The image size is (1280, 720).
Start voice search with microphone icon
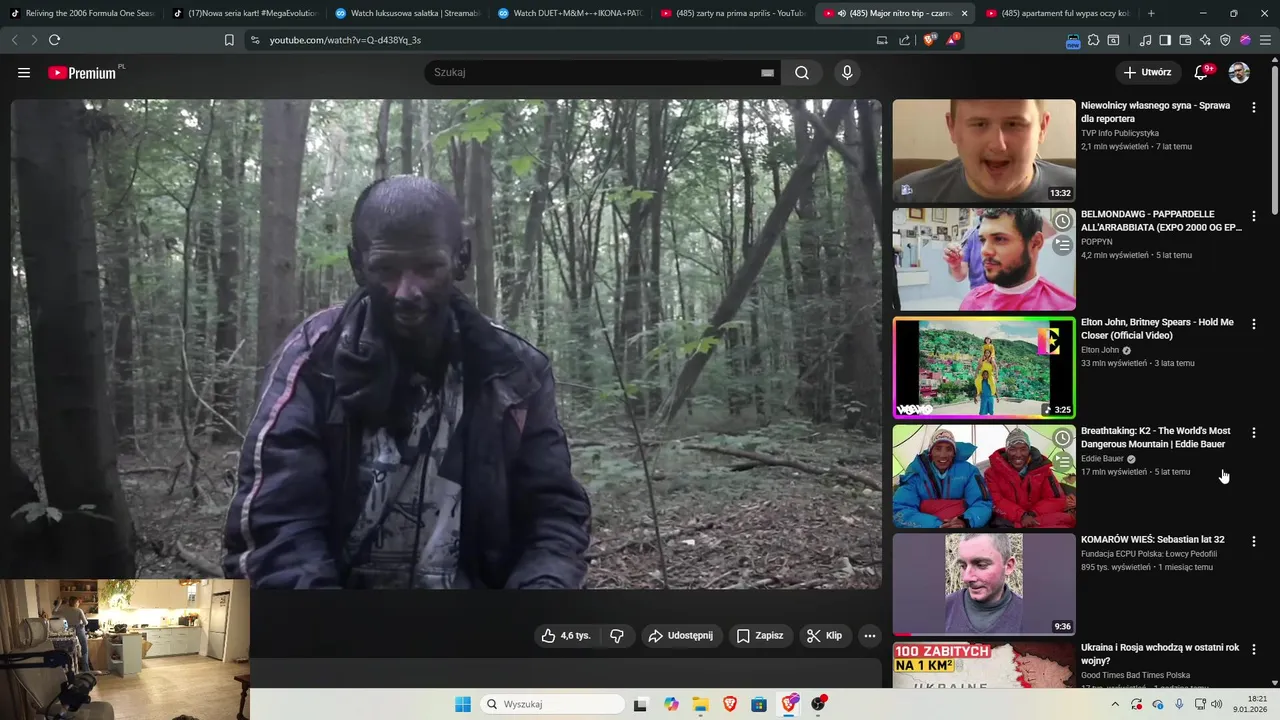[847, 73]
